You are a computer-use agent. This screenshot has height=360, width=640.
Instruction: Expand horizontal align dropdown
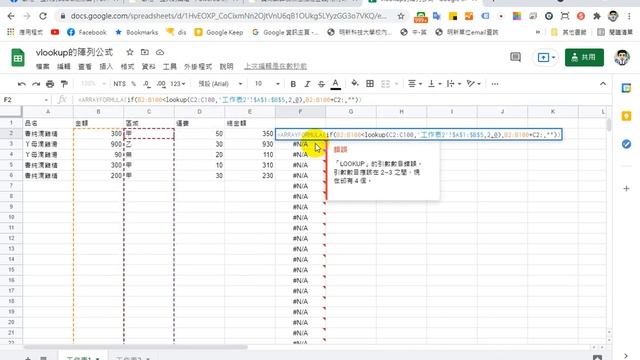click(415, 84)
